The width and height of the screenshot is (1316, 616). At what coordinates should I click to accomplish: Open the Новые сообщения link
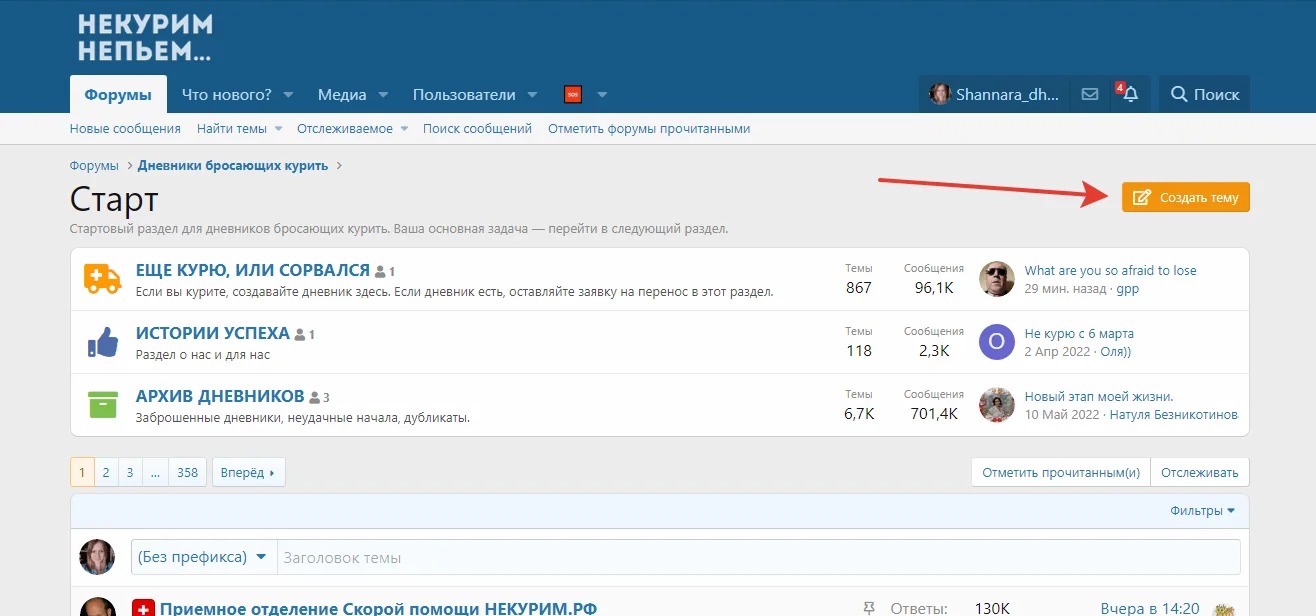click(125, 129)
